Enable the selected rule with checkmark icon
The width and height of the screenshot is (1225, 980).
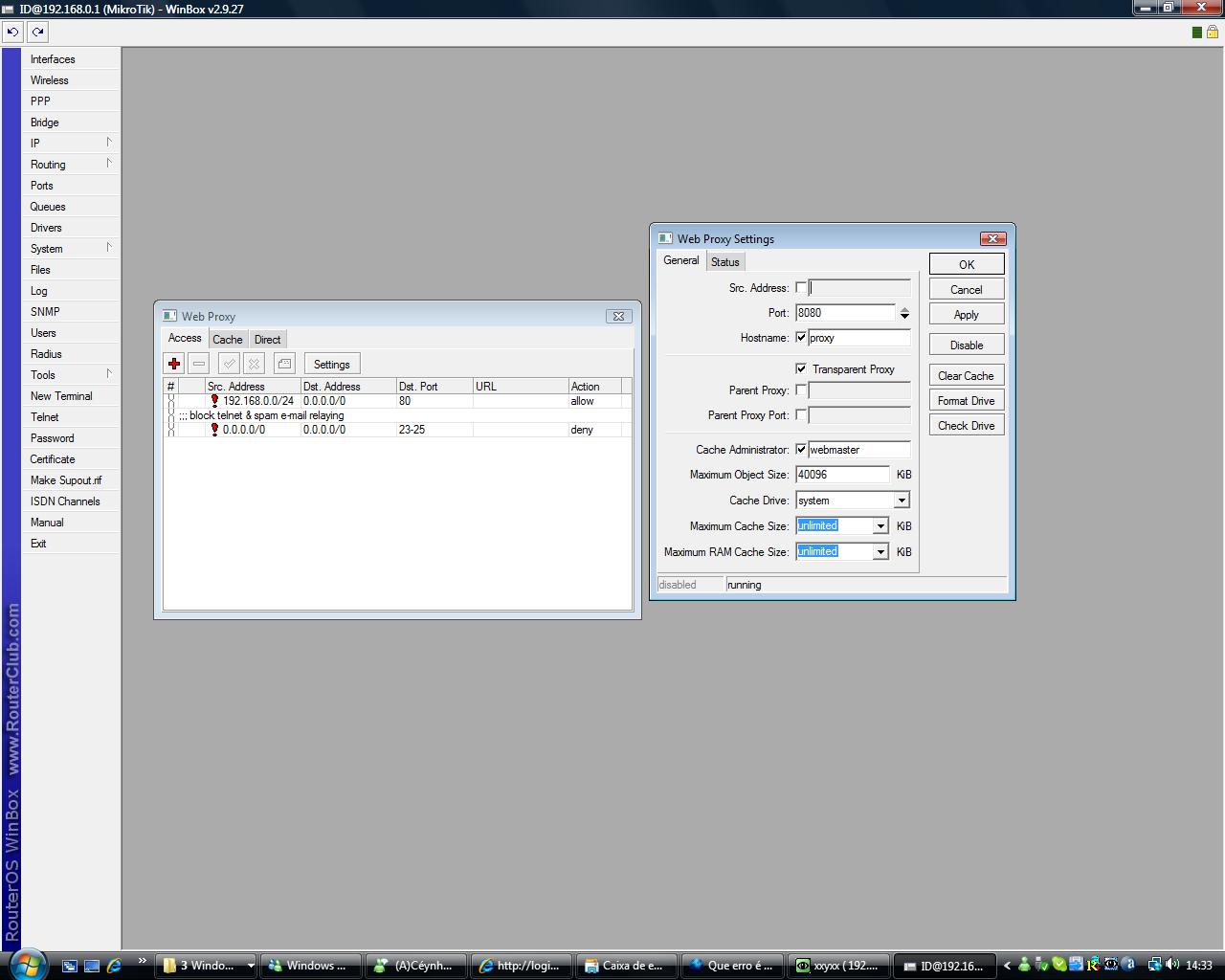click(x=229, y=364)
